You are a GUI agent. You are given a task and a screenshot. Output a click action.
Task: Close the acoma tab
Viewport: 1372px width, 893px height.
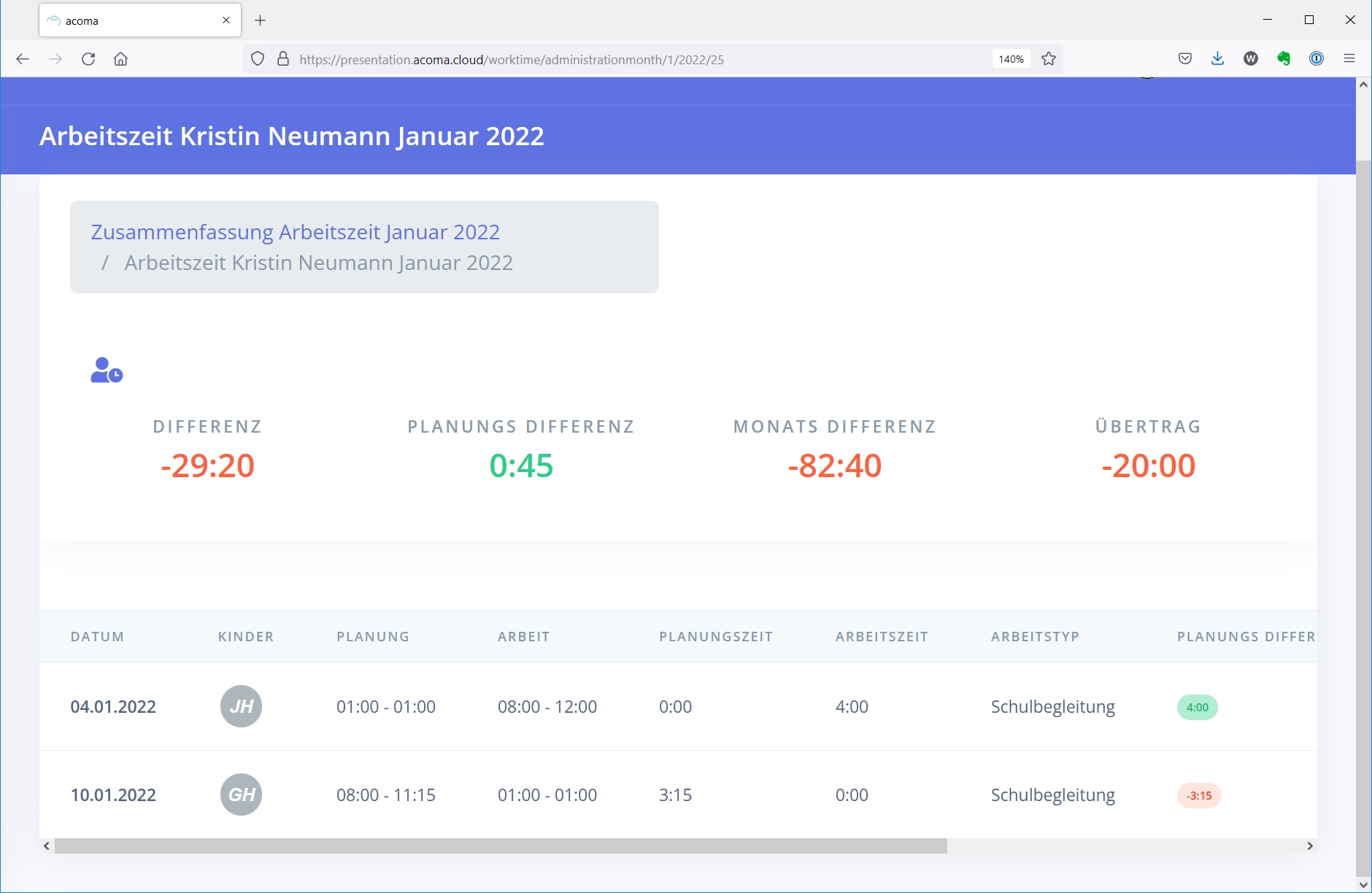226,20
